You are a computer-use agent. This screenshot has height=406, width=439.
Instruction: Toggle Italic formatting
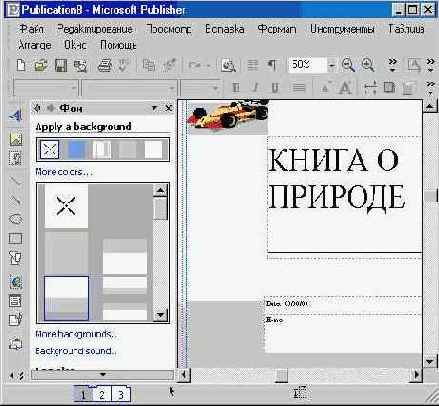tap(255, 88)
